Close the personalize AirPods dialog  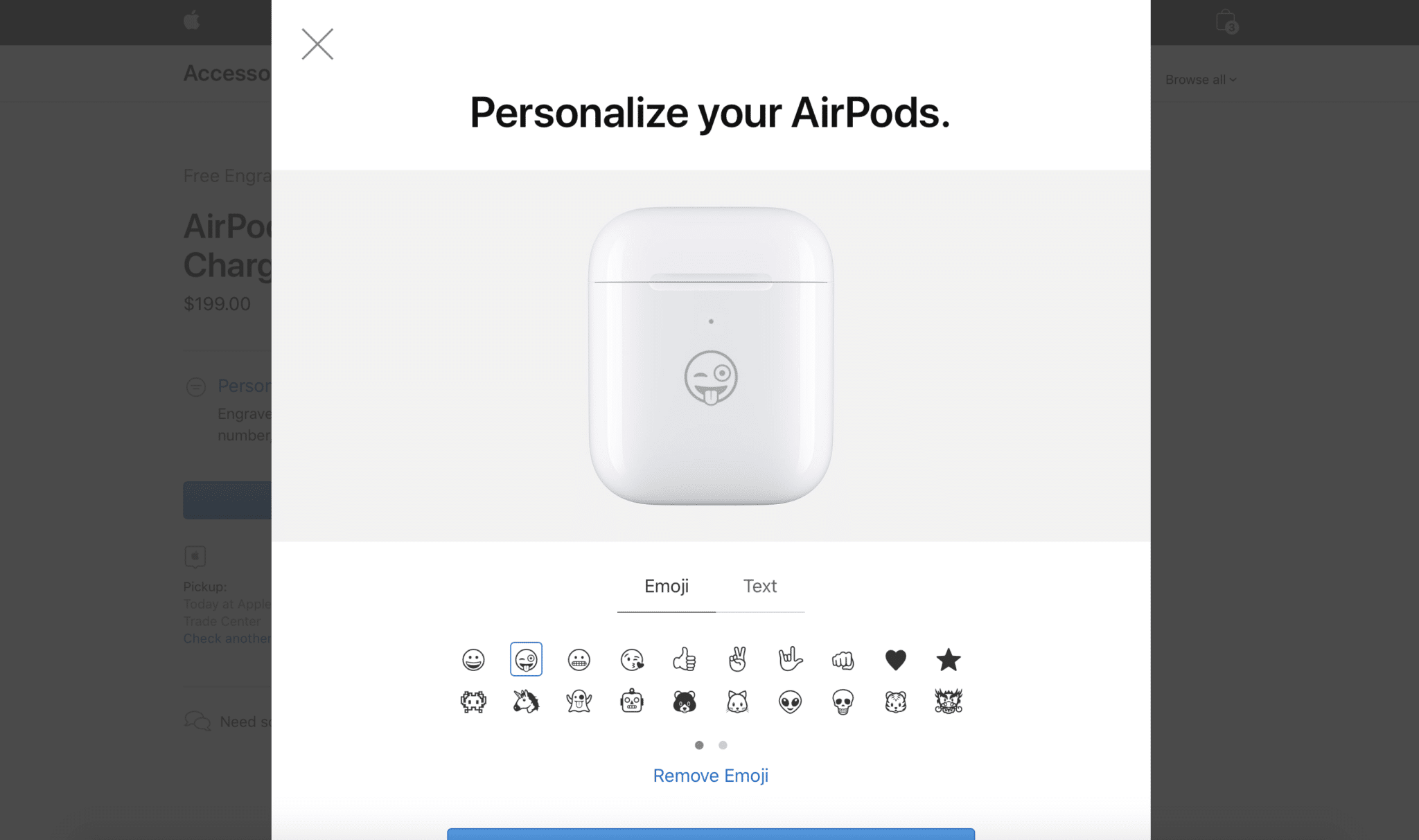point(317,44)
